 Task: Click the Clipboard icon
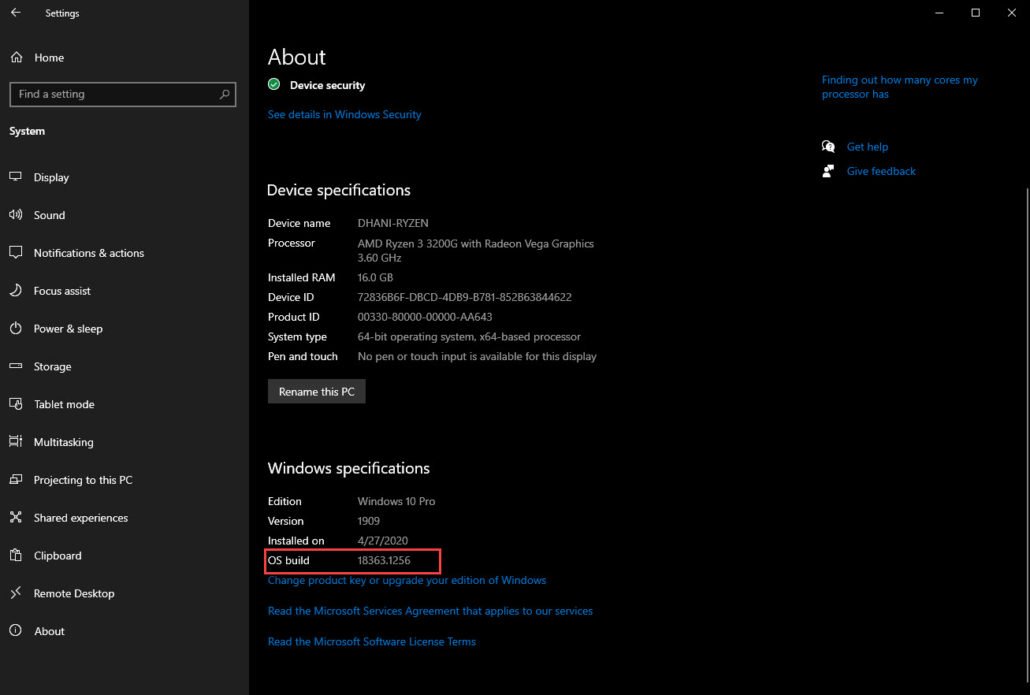click(16, 555)
